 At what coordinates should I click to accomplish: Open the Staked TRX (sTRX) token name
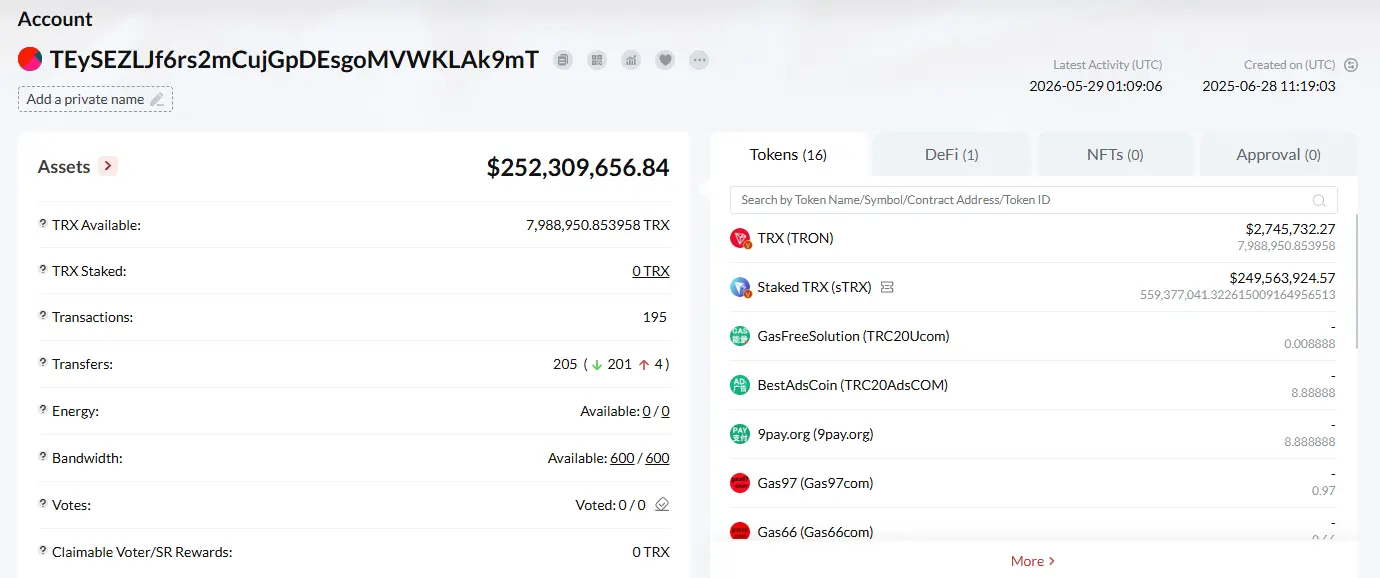(x=814, y=287)
